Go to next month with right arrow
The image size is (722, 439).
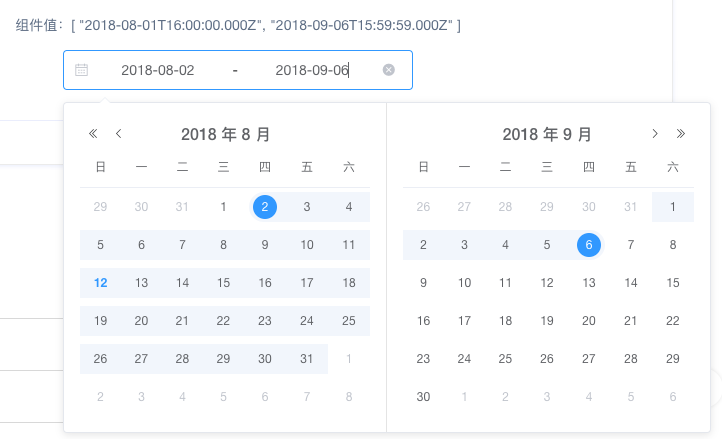pos(655,133)
